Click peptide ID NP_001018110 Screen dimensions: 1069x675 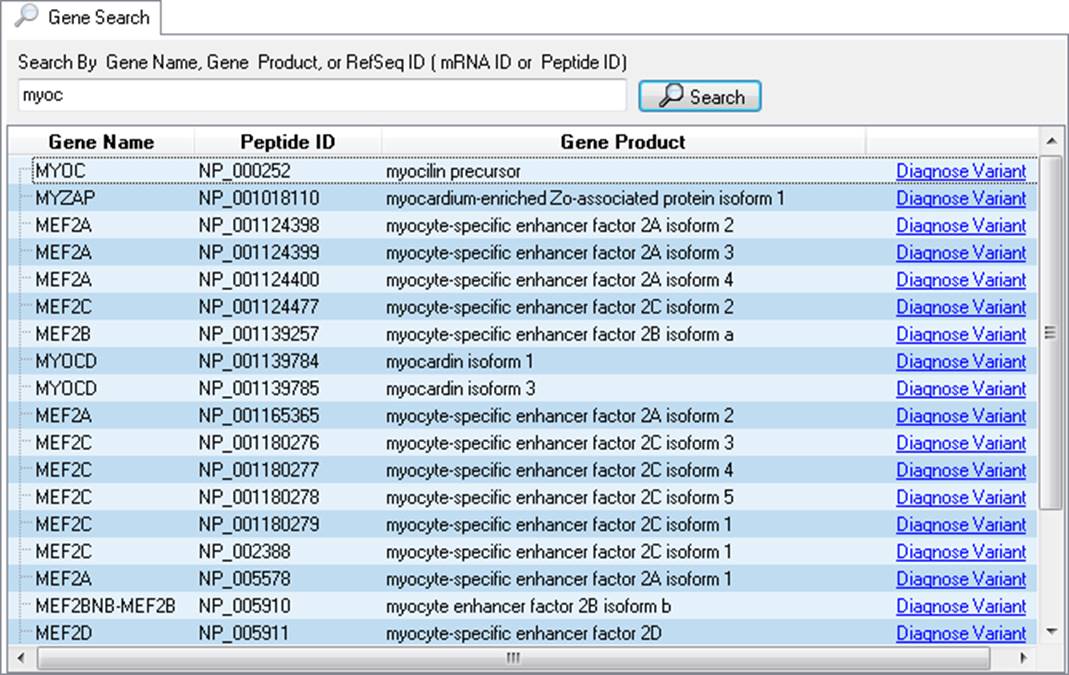point(259,198)
